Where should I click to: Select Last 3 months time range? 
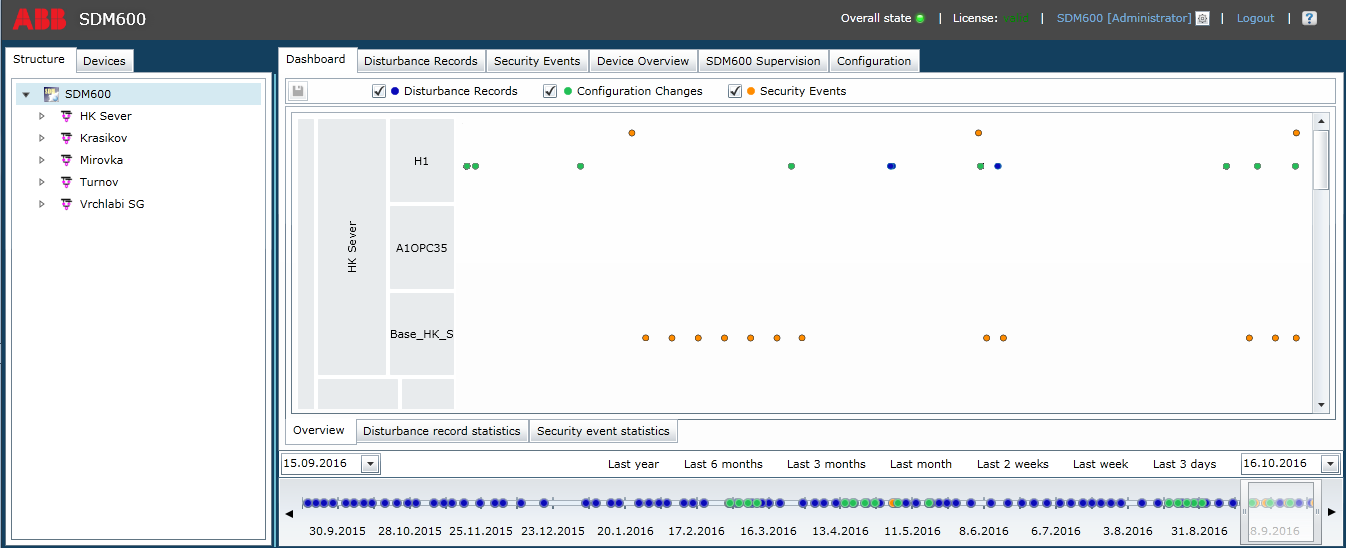826,464
